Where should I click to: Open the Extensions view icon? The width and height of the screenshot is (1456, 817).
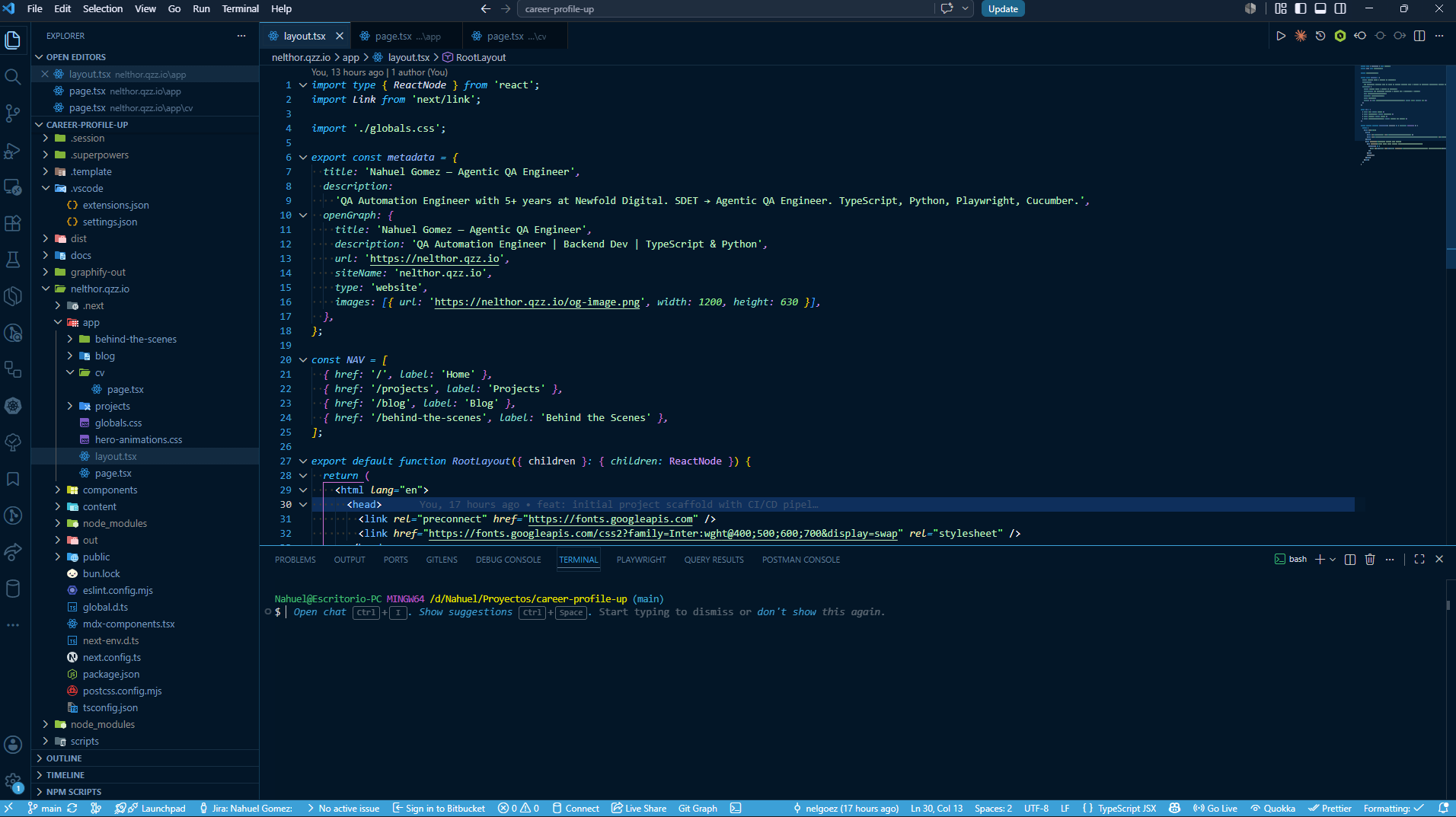tap(13, 223)
